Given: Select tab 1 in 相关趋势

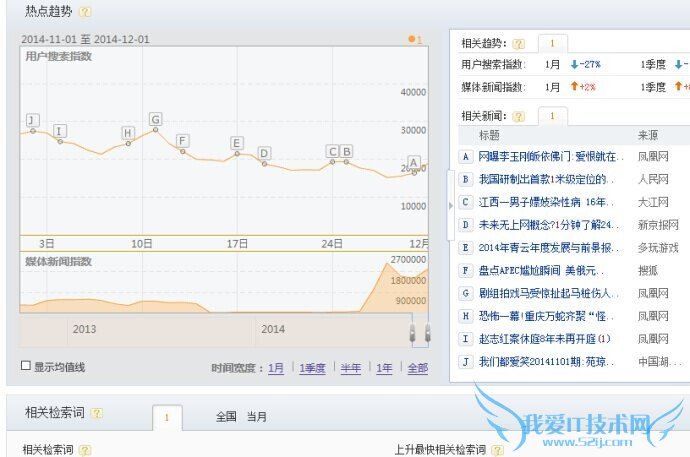Looking at the screenshot, I should coord(553,44).
